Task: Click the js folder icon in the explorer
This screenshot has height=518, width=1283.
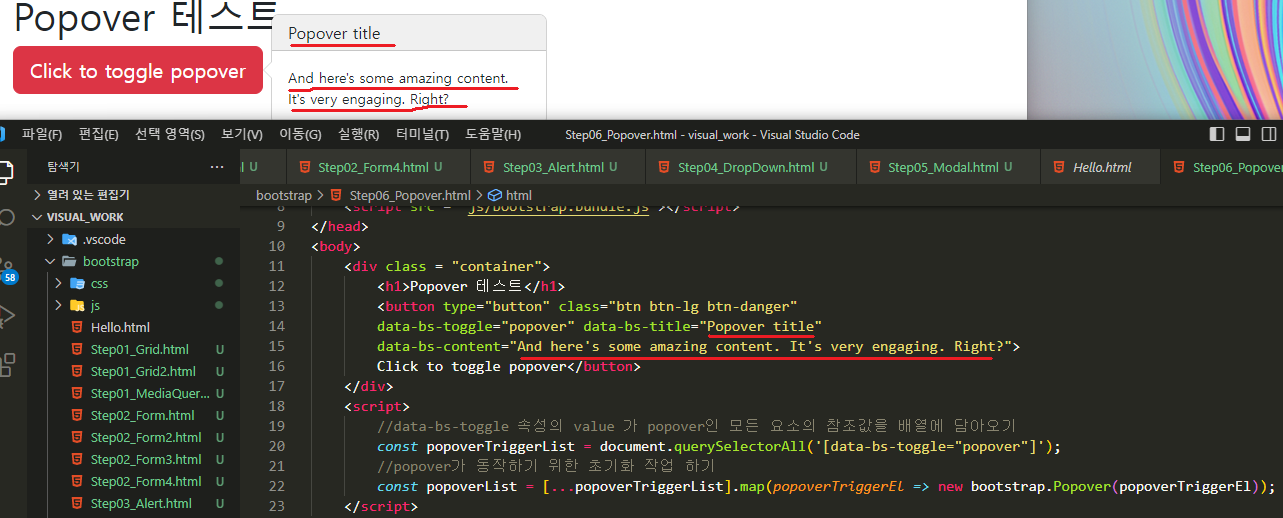Action: pyautogui.click(x=77, y=305)
